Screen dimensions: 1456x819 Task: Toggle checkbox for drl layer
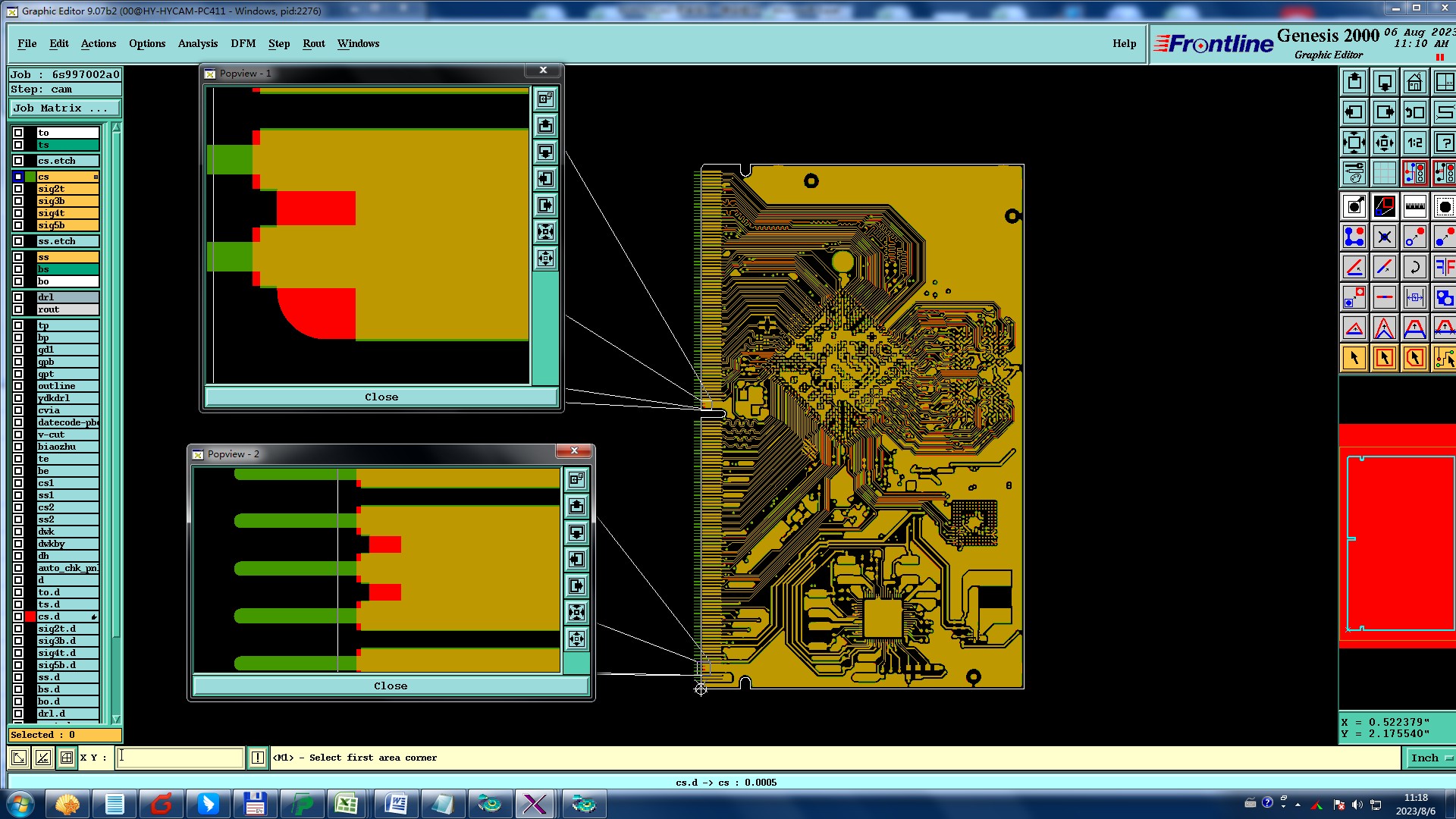coord(18,297)
